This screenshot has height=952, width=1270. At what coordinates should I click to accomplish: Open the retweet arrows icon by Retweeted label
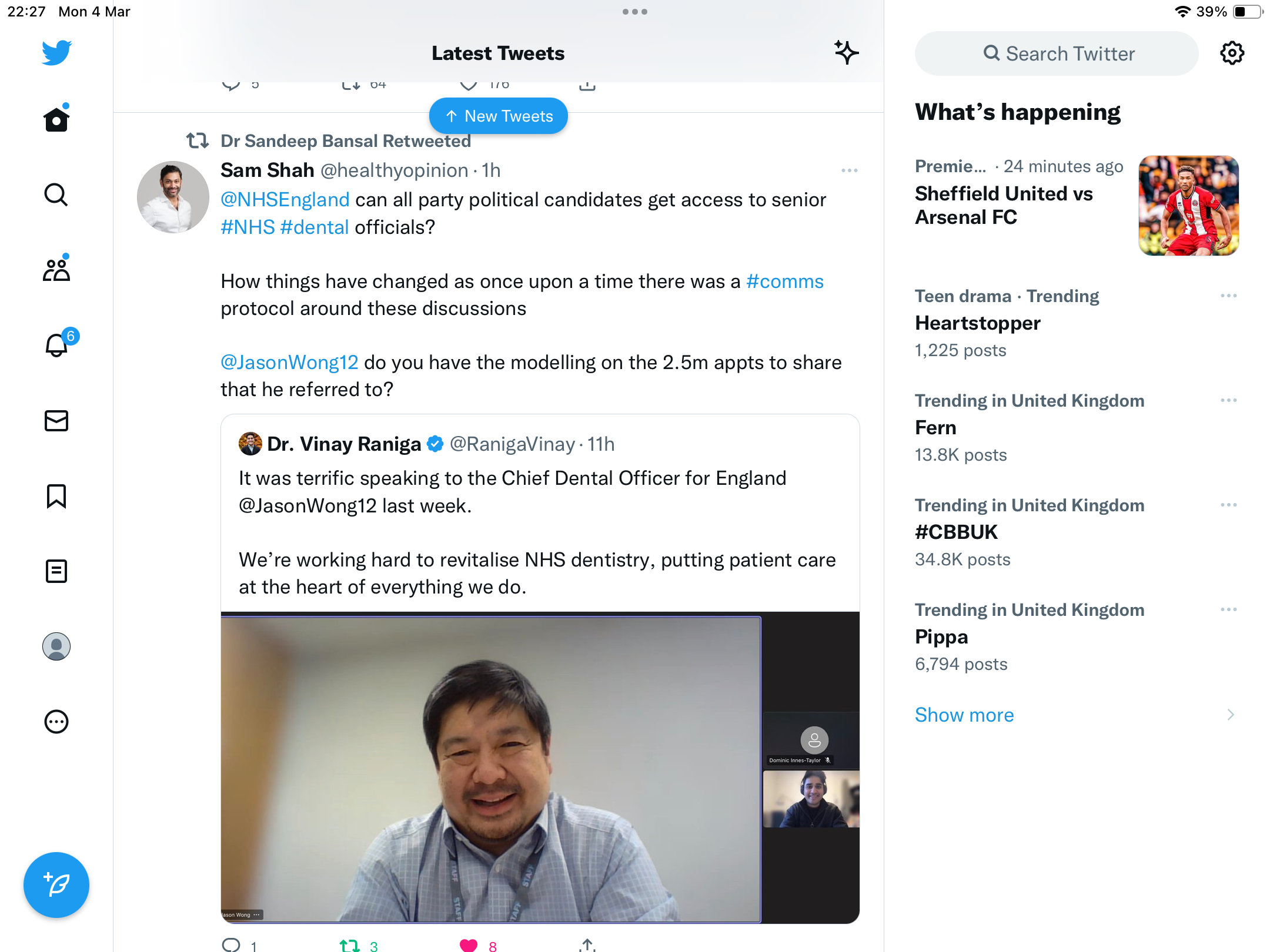(198, 141)
